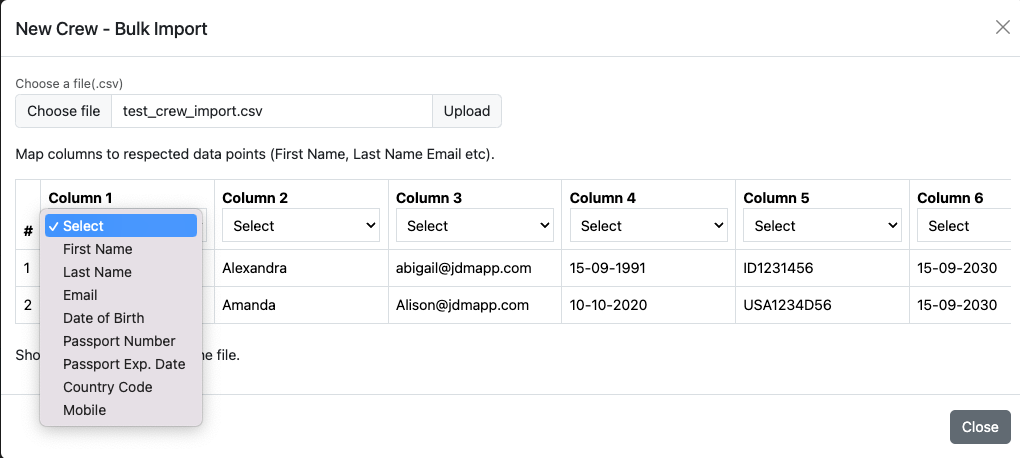
Task: Click the gray Close button
Action: click(x=979, y=427)
